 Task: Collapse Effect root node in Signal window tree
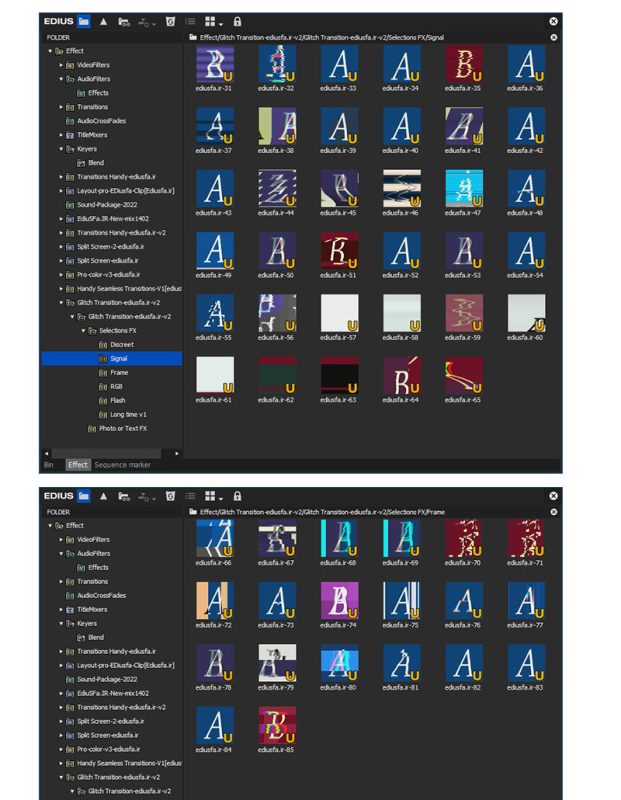tap(50, 51)
